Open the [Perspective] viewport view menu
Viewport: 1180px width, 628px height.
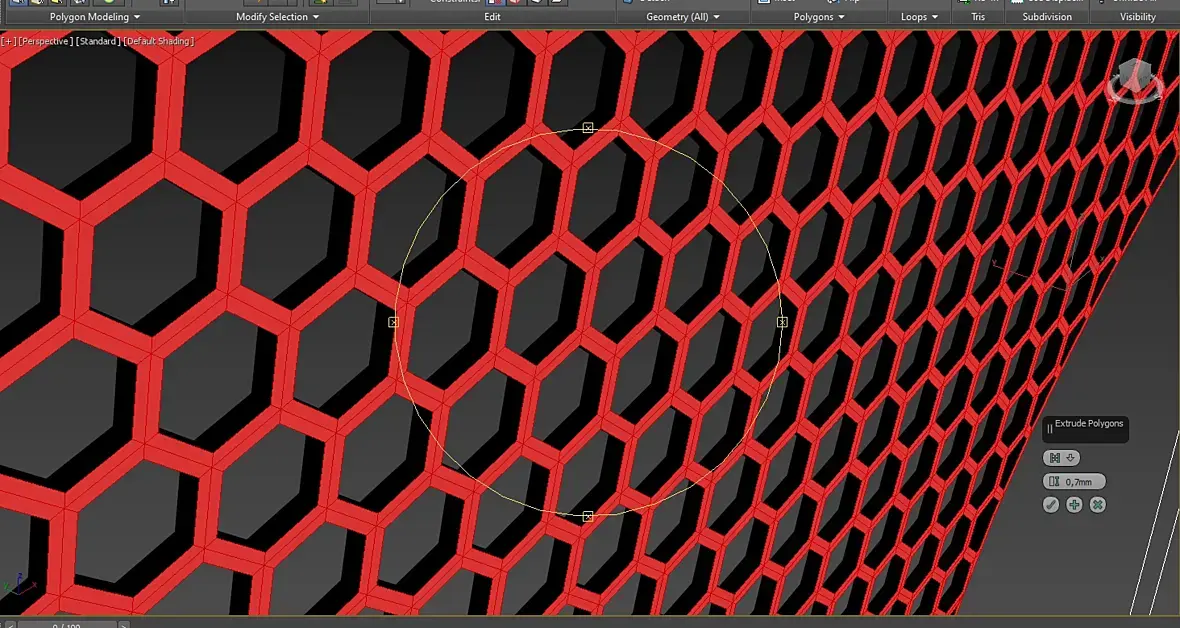(45, 41)
